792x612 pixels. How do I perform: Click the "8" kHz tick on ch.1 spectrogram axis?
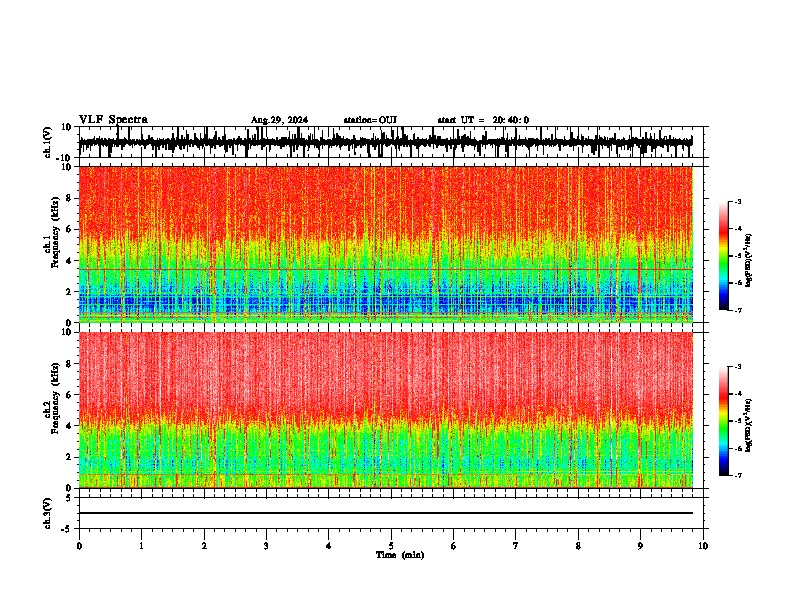click(x=69, y=198)
